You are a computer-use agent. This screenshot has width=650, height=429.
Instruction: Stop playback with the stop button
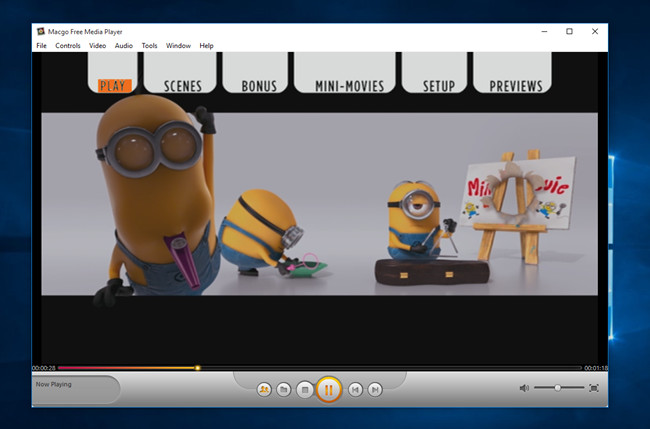coord(305,390)
